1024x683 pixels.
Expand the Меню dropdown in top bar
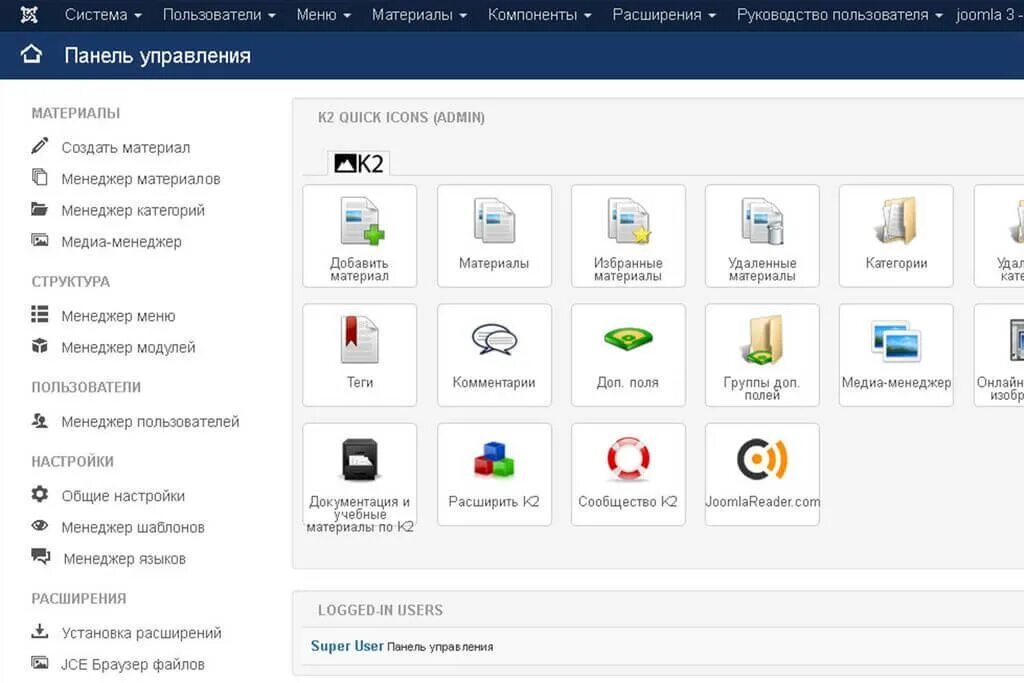323,14
